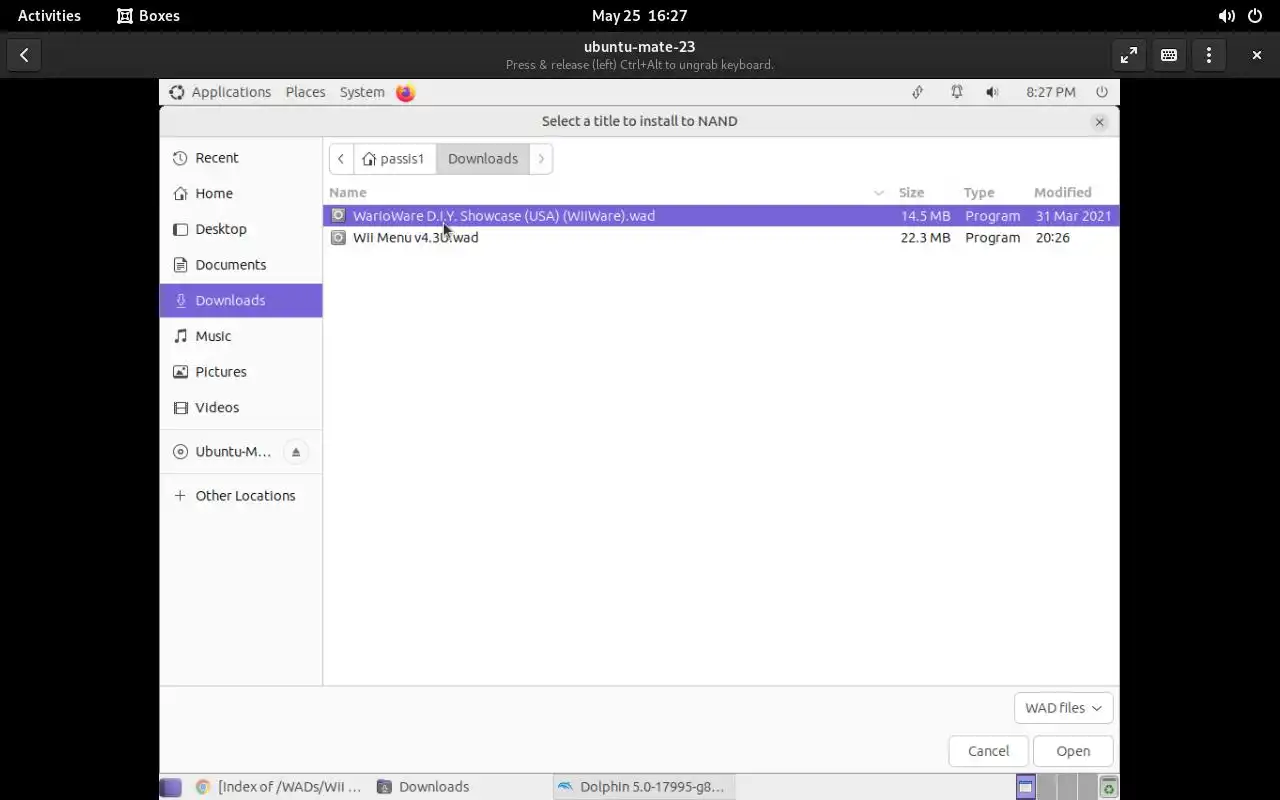Open the Ubuntu-M... disc volume
This screenshot has height=800, width=1280.
point(222,452)
